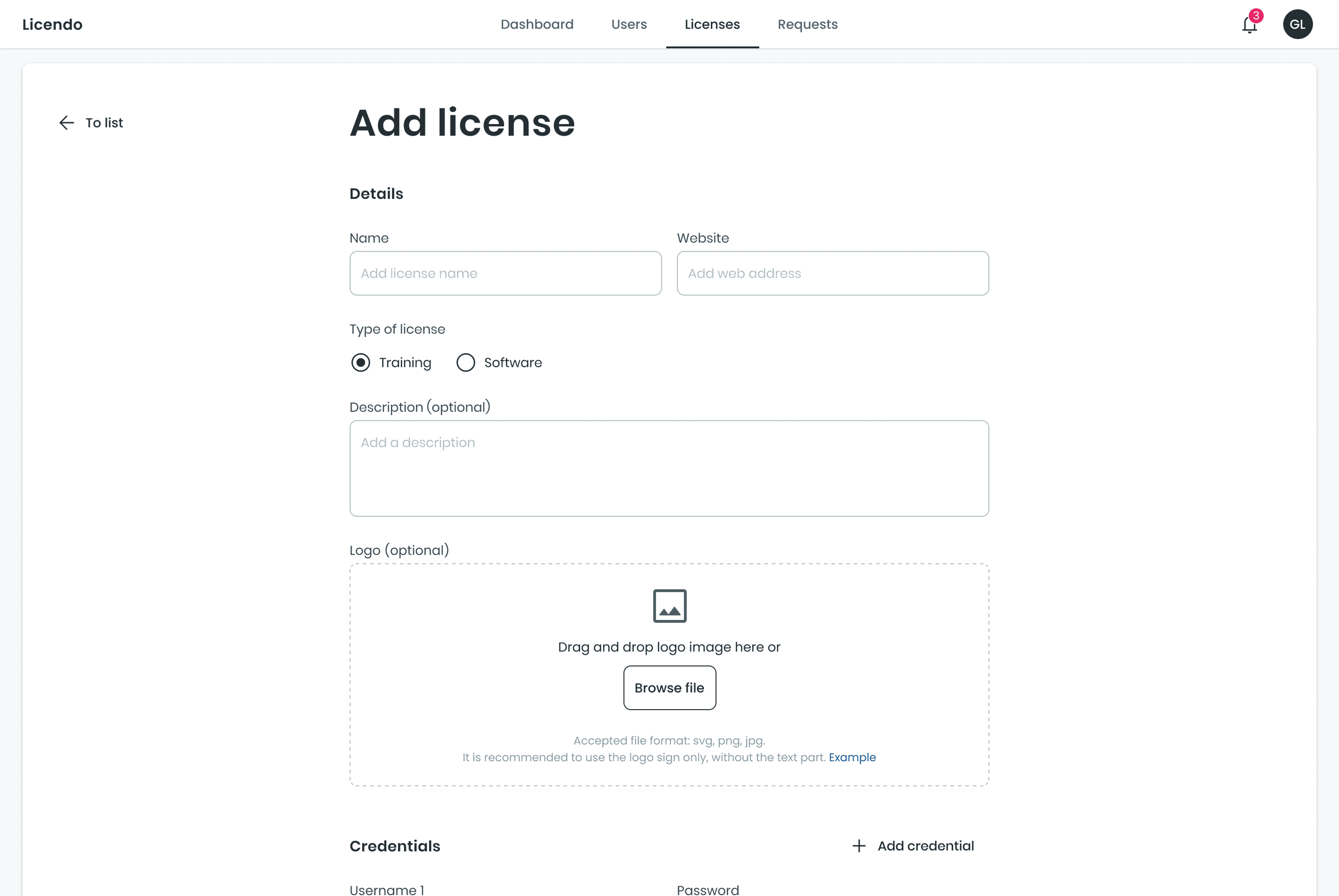Focus the Website address input field

tap(832, 273)
